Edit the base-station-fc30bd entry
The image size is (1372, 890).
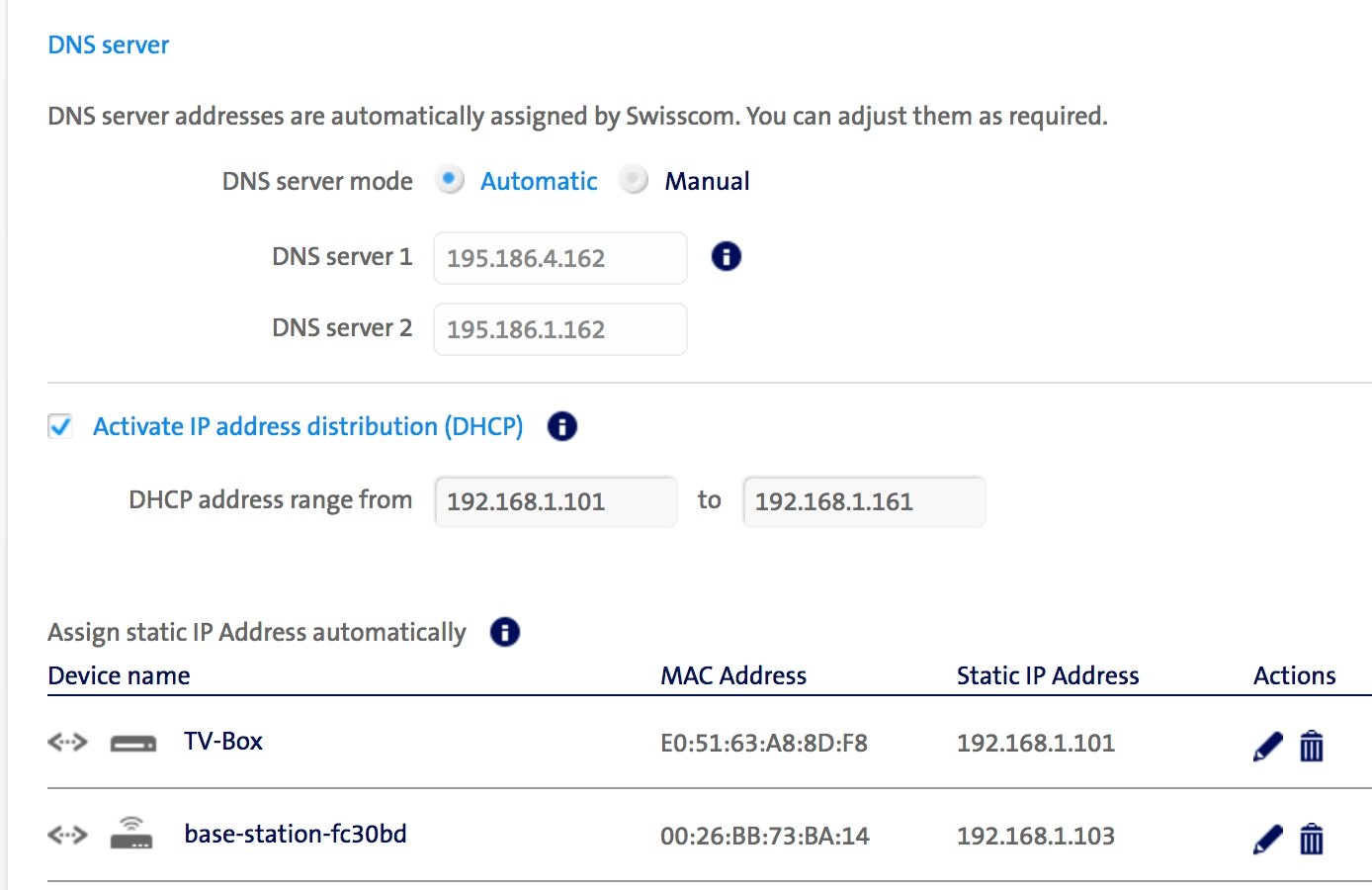click(1267, 839)
